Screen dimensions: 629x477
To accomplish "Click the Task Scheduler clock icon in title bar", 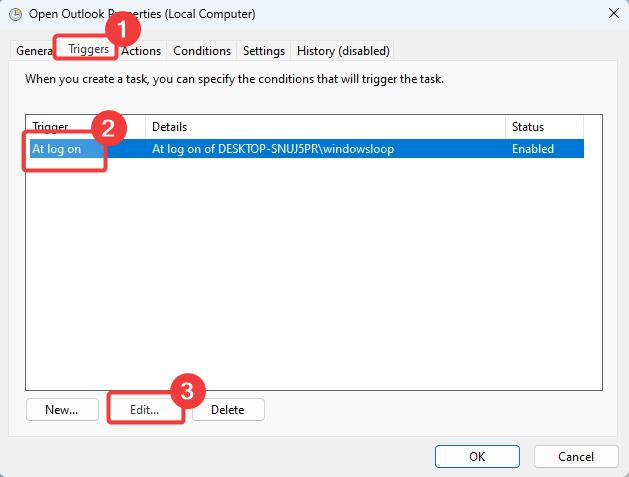I will point(15,14).
